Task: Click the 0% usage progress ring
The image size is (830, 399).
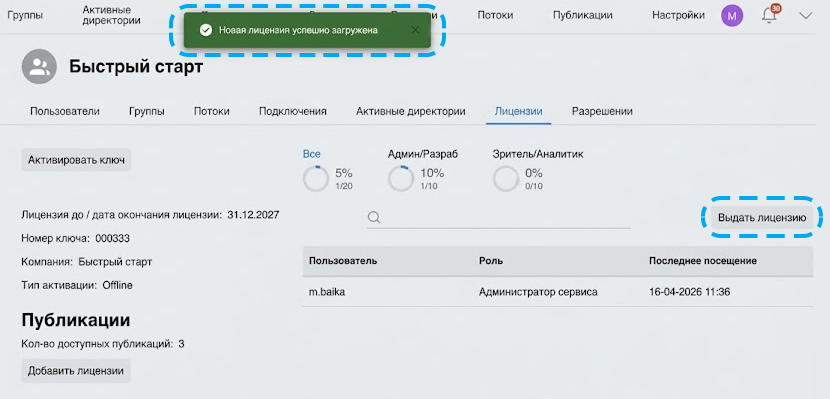Action: pyautogui.click(x=506, y=179)
